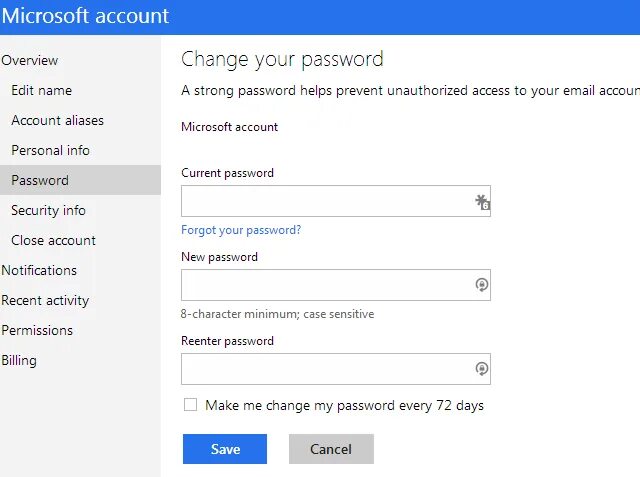Click the Save button
Screen dimensions: 640x477
coord(225,449)
